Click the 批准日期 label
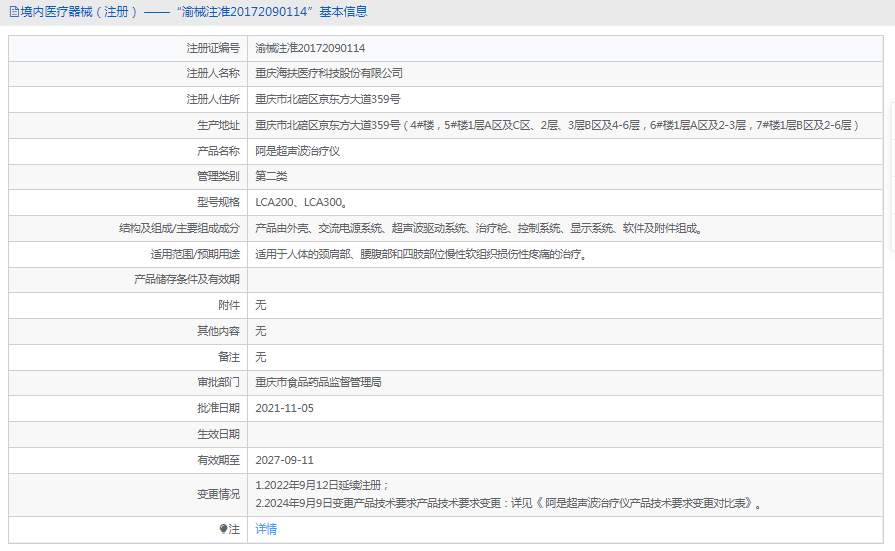Viewport: 895px width, 551px height. 219,408
